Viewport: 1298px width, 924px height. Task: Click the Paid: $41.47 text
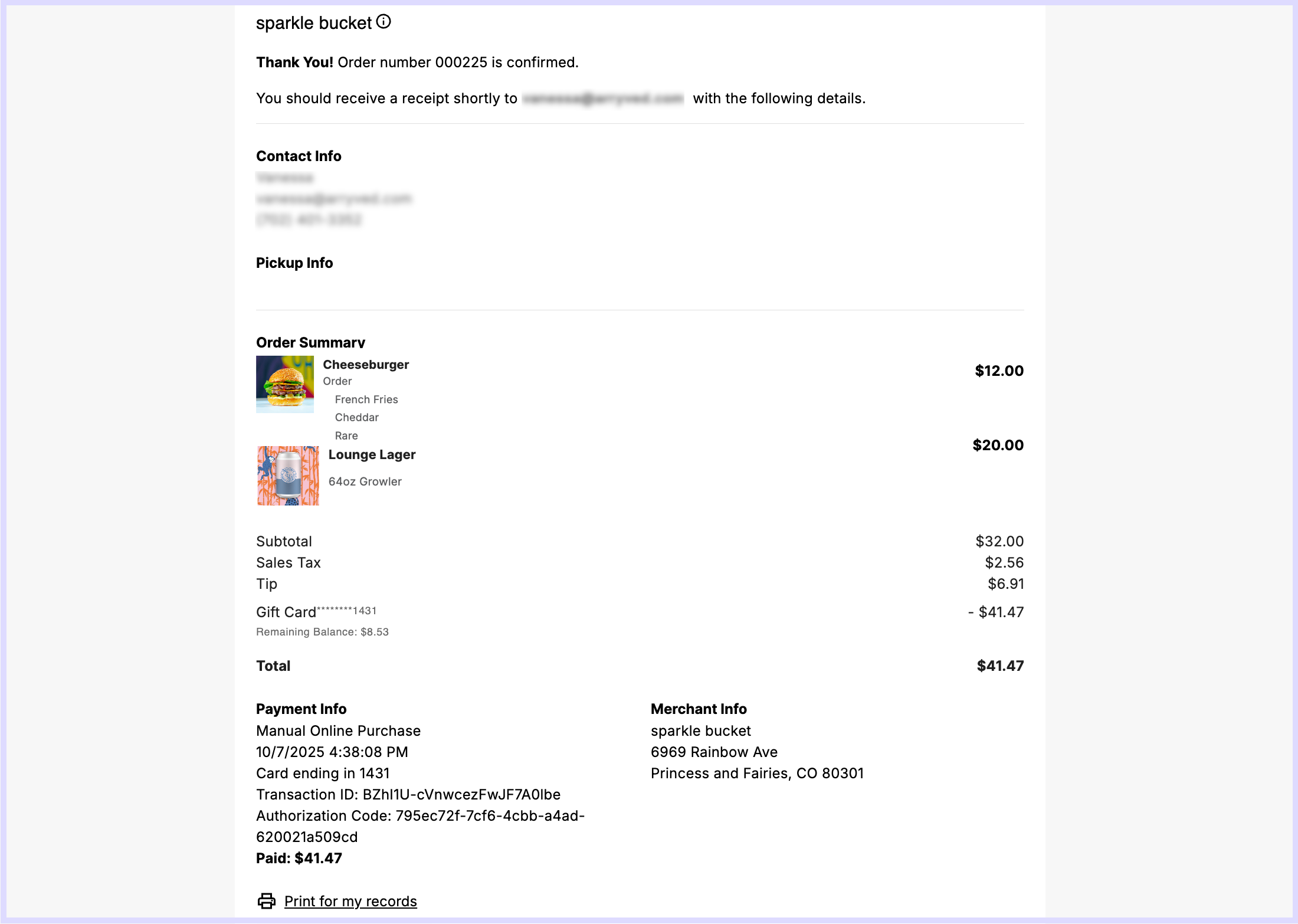click(x=299, y=859)
